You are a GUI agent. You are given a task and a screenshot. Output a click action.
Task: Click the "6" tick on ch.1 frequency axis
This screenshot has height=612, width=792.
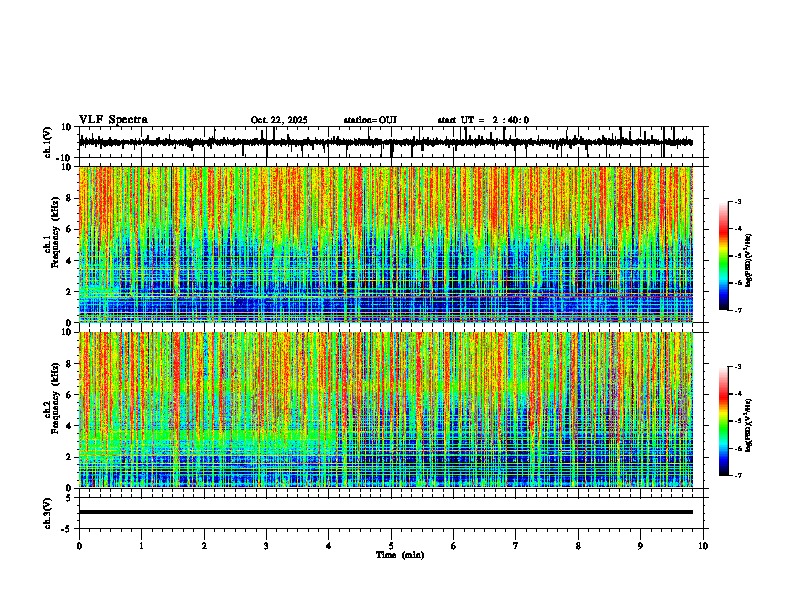70,229
